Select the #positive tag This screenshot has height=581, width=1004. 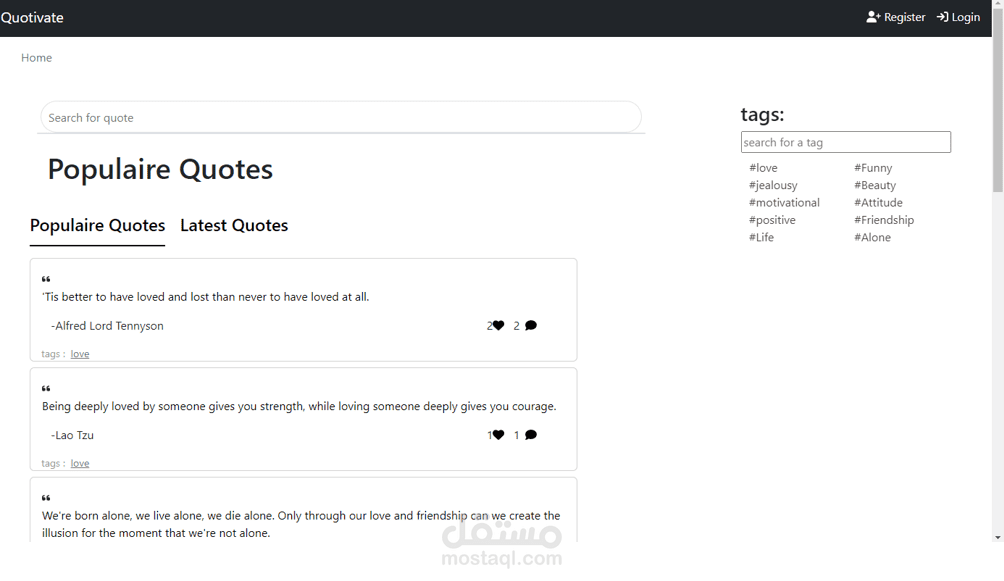point(772,220)
